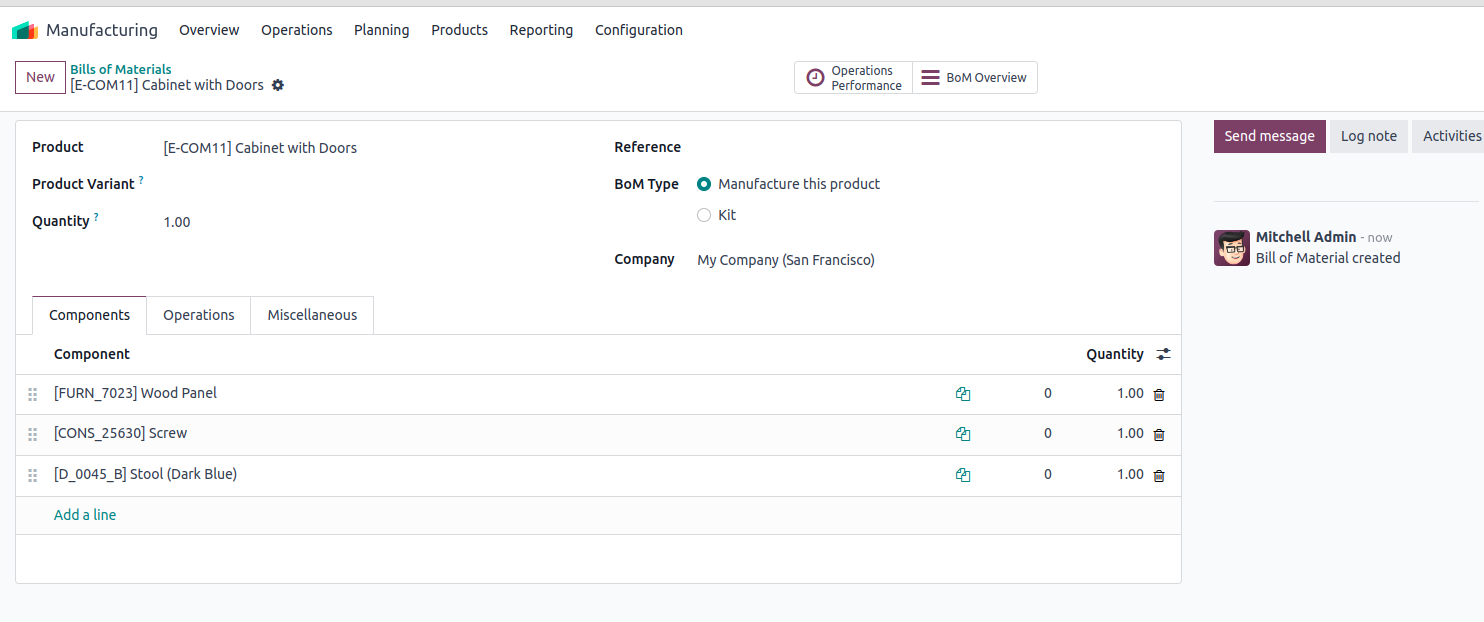Click the copy icon on the Screw row
This screenshot has width=1484, height=622.
tap(963, 434)
